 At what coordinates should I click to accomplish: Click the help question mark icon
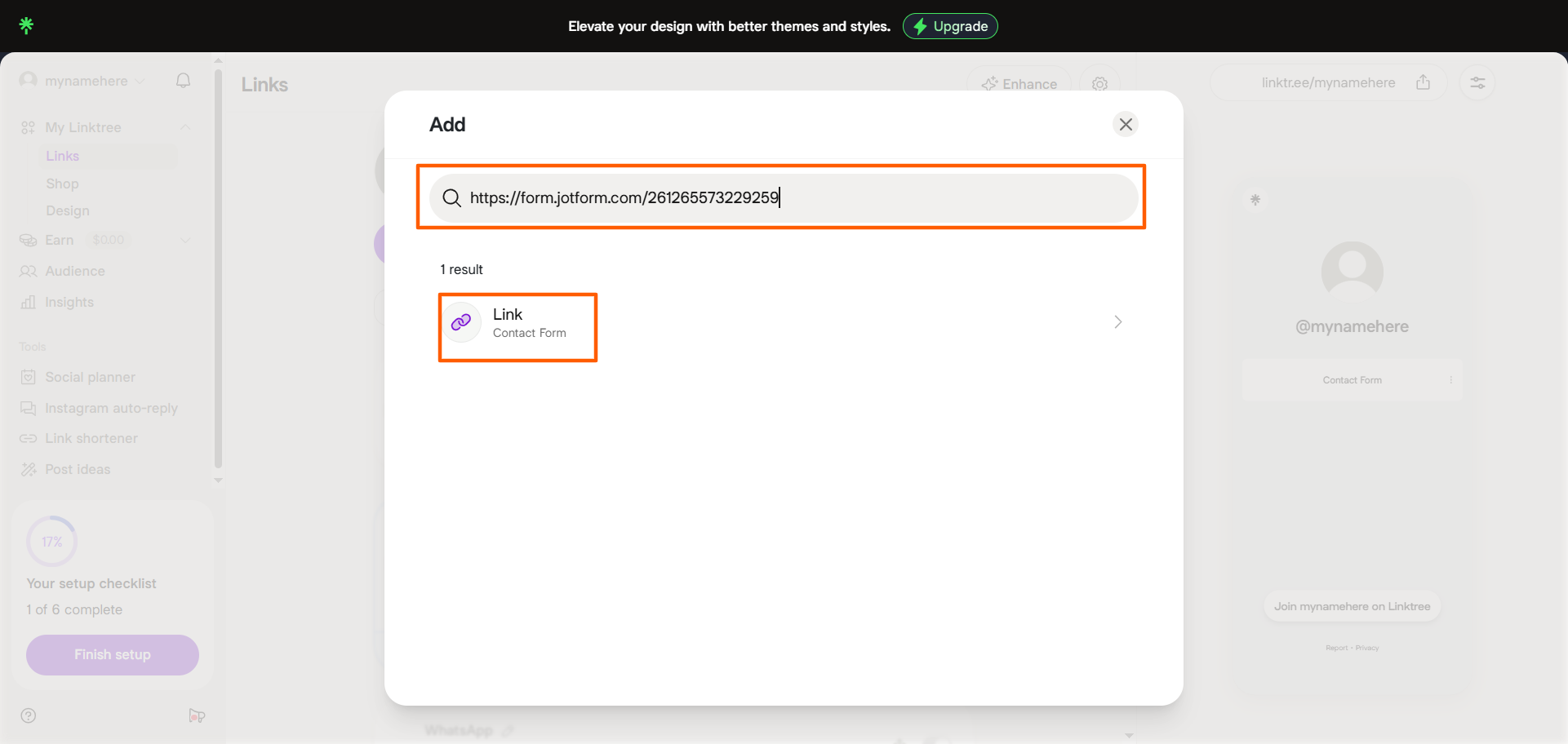click(x=29, y=715)
